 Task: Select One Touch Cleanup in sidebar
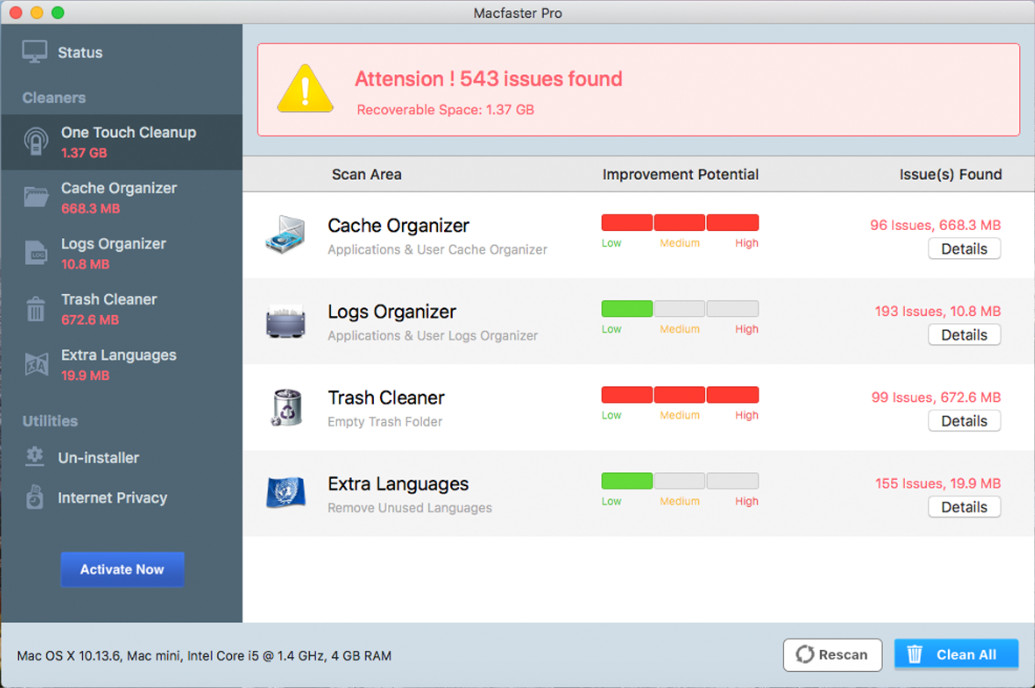tap(121, 142)
